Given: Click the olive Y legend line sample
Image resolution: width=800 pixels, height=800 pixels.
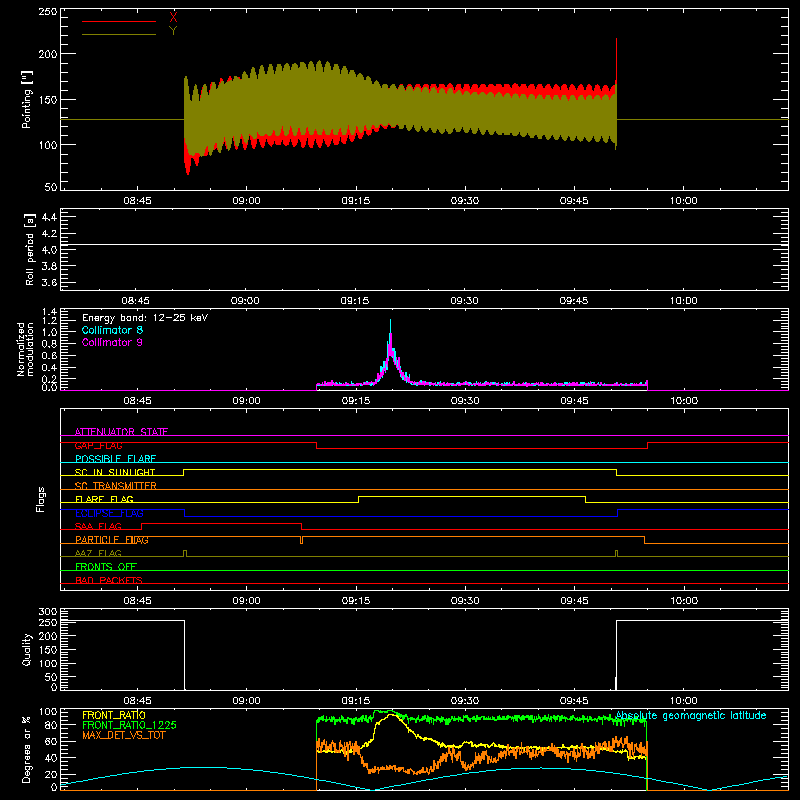Looking at the screenshot, I should (x=119, y=35).
